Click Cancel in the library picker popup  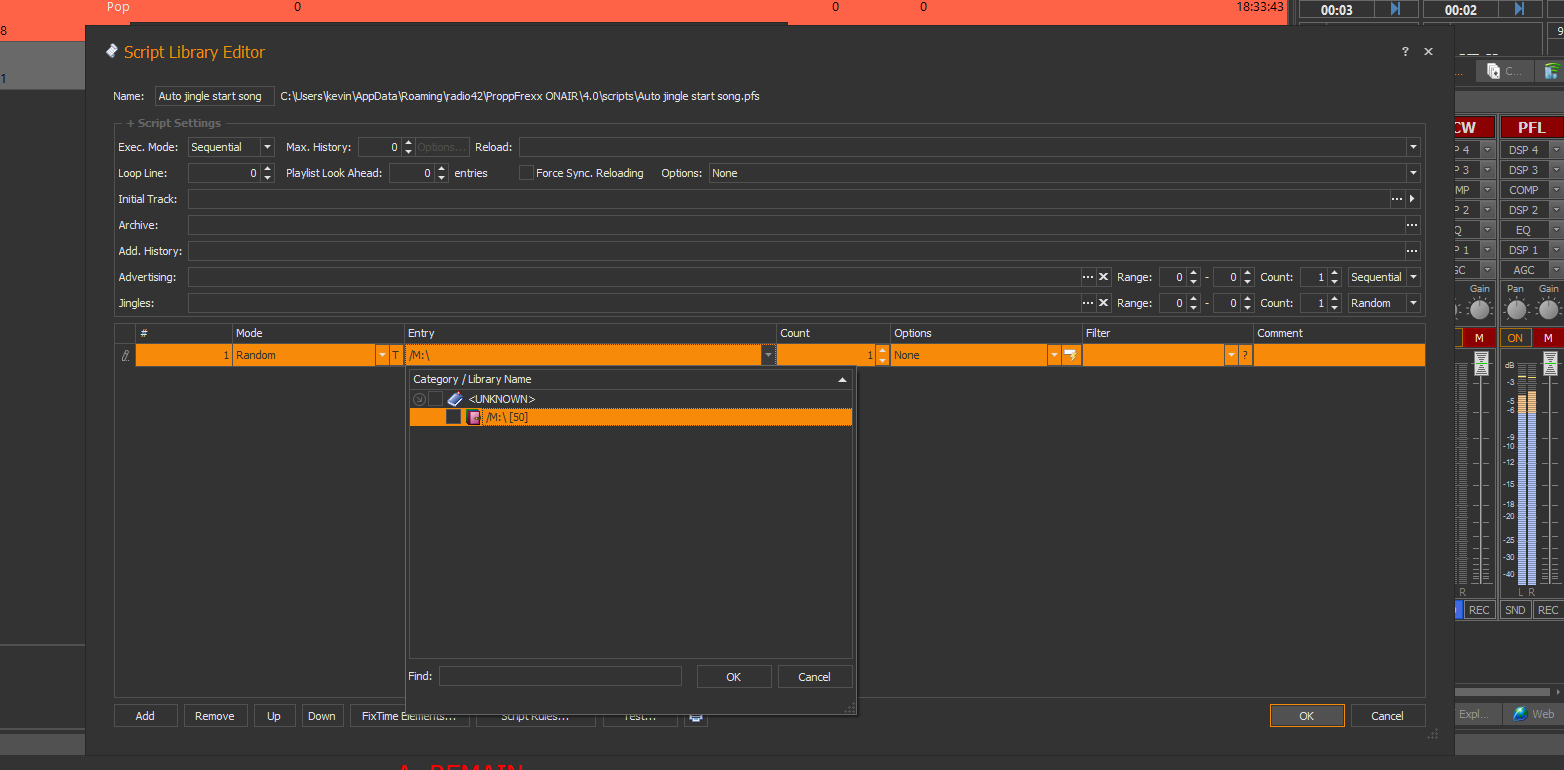click(x=814, y=677)
